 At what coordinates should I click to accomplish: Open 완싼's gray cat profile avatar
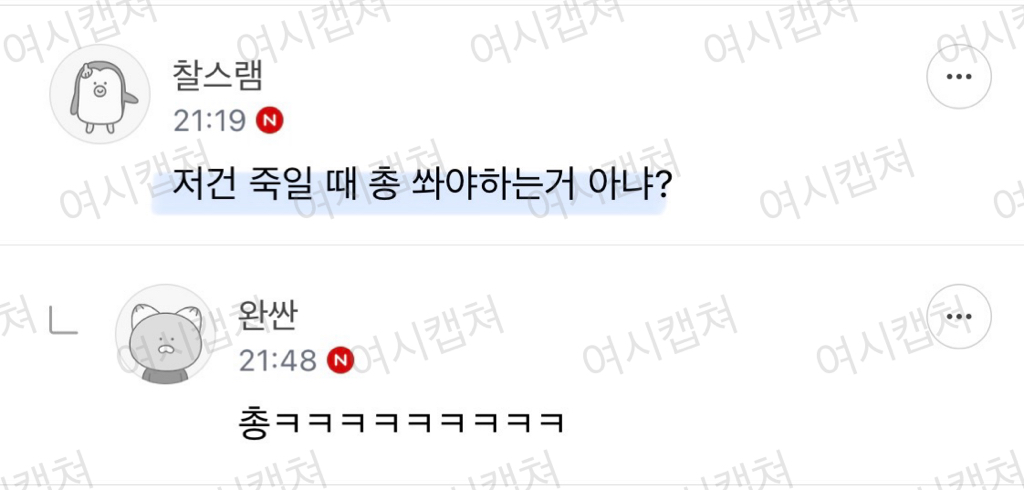(x=165, y=334)
